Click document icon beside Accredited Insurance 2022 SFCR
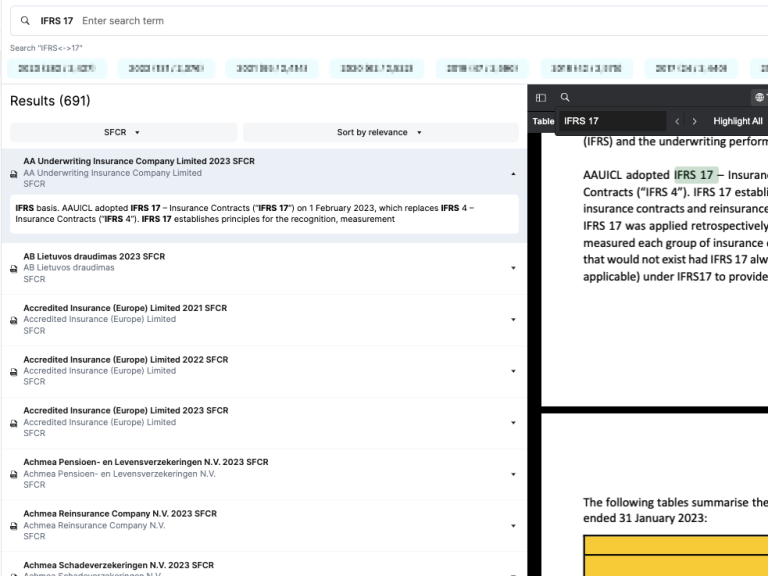 14,372
